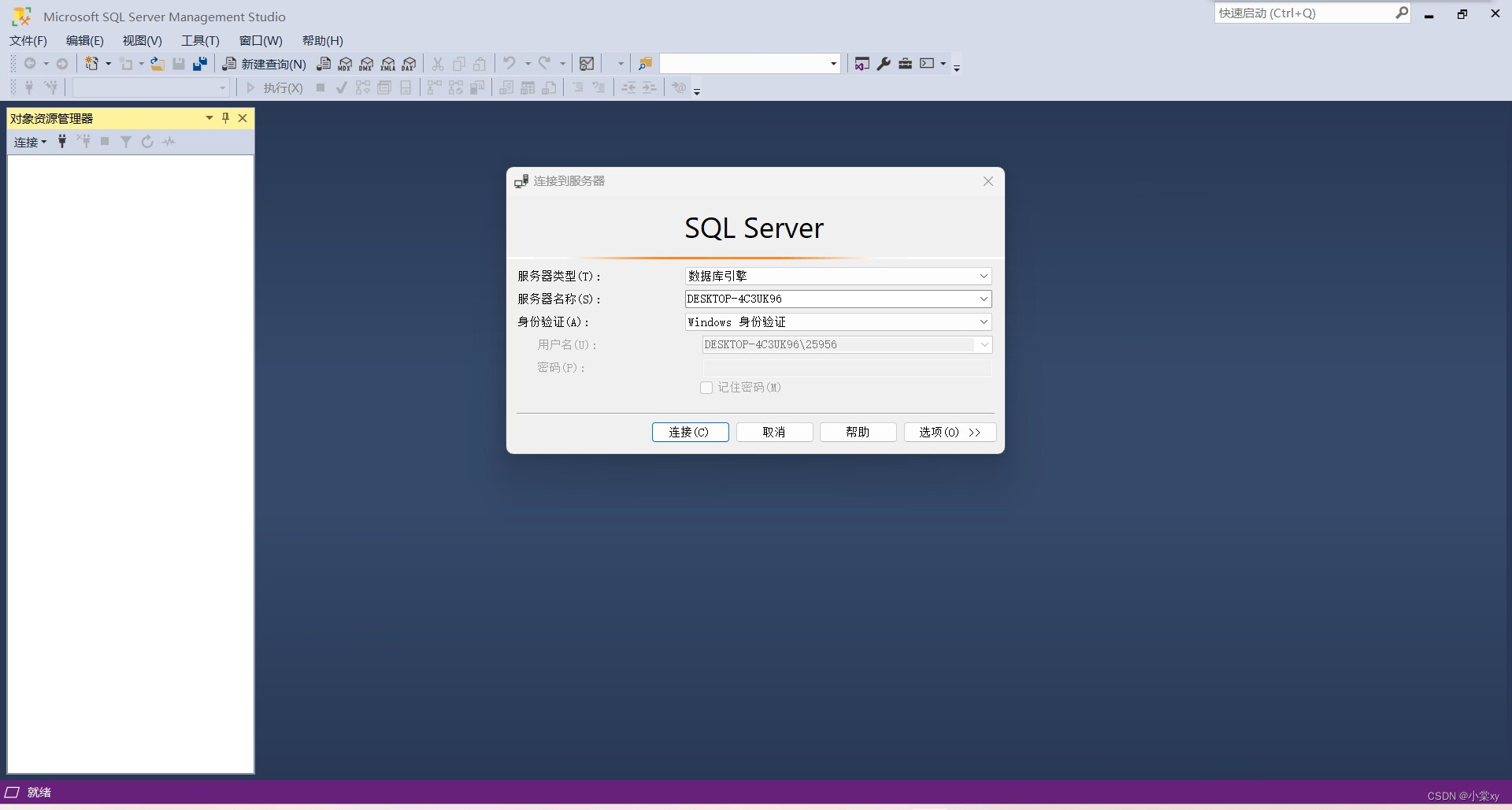Image resolution: width=1512 pixels, height=810 pixels.
Task: Click the MDX query icon
Action: click(345, 64)
